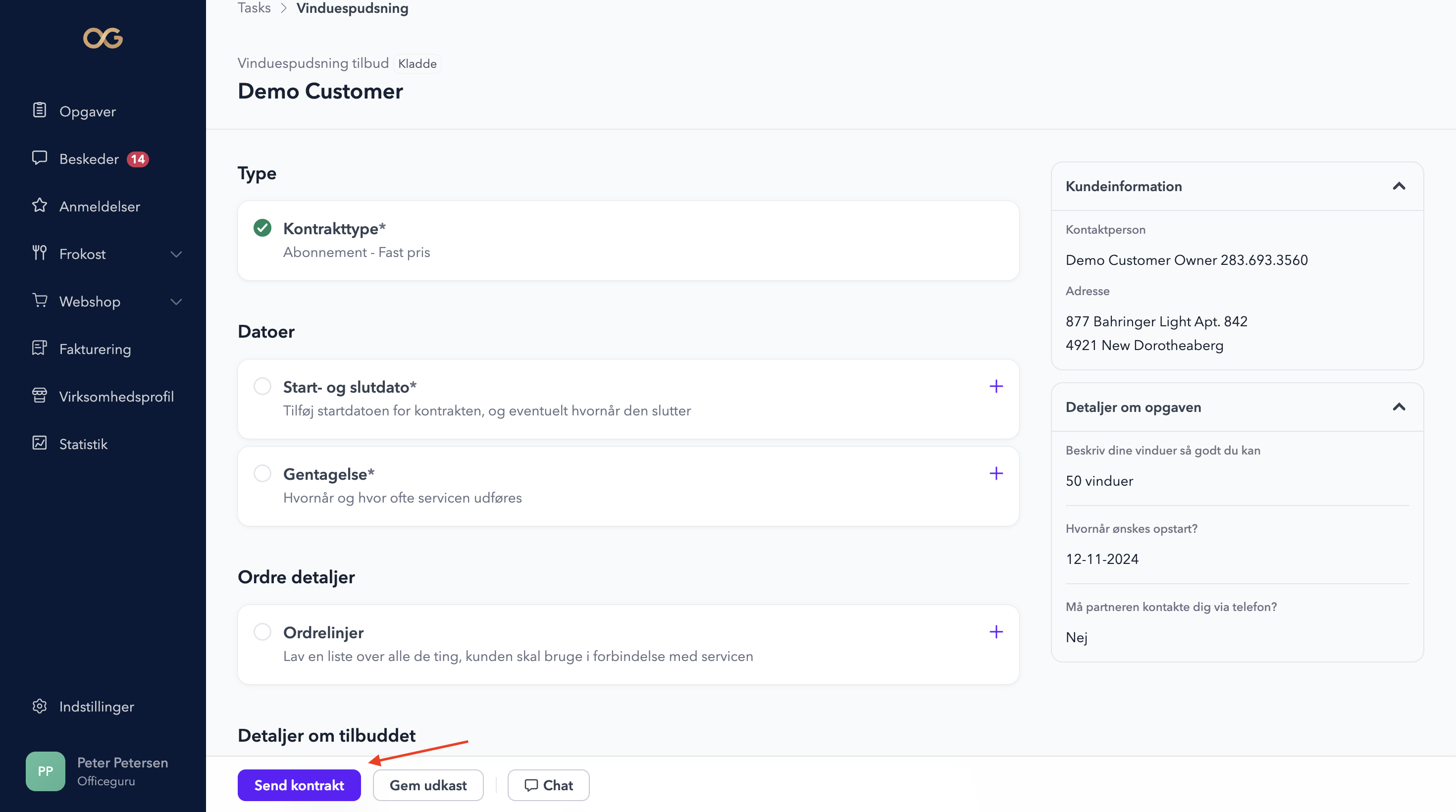Click the Ordrelinjer empty radio circle
The height and width of the screenshot is (812, 1456).
point(262,632)
